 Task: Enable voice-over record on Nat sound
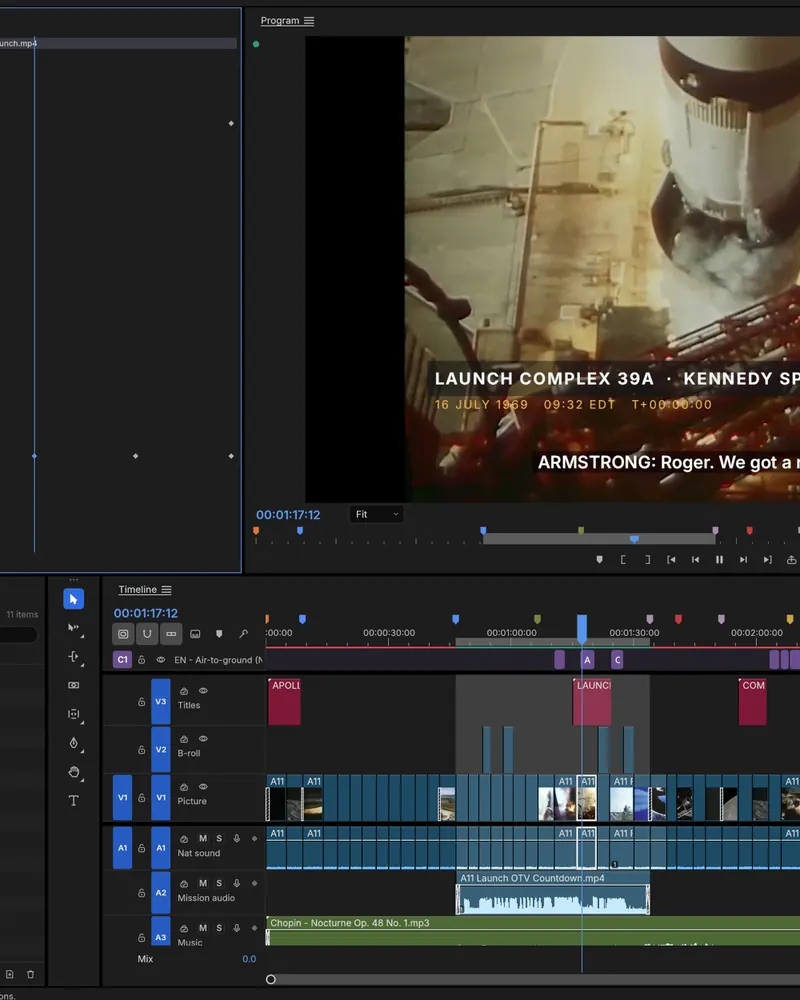pos(237,838)
